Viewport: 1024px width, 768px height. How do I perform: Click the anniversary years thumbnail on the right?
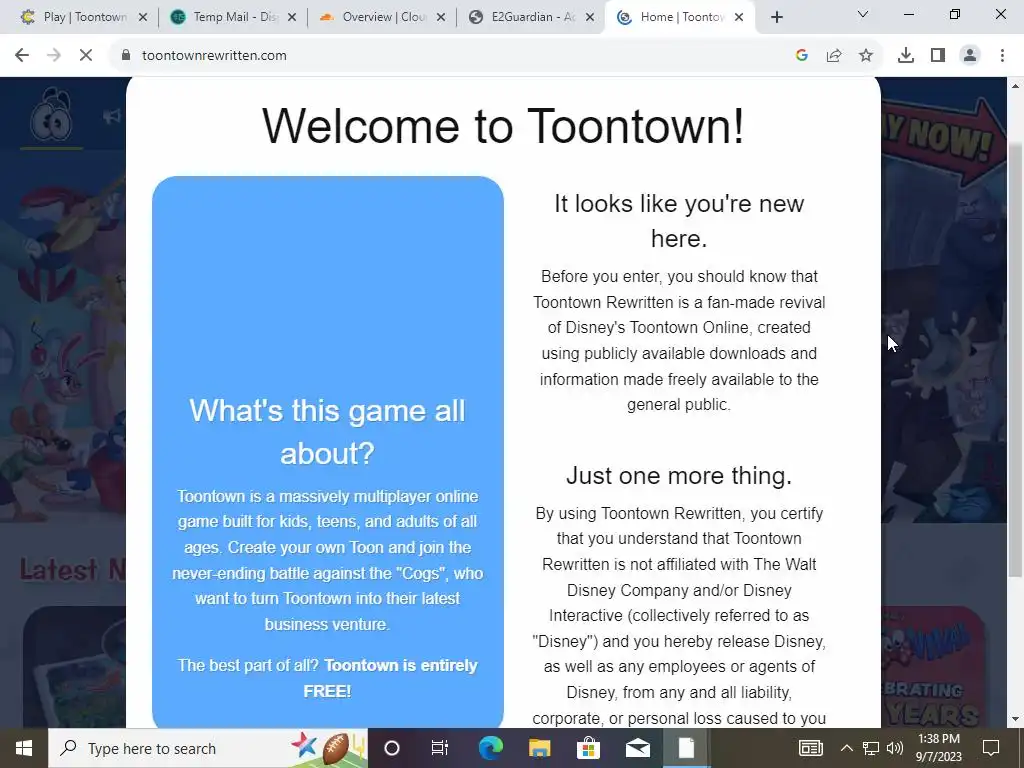(933, 667)
